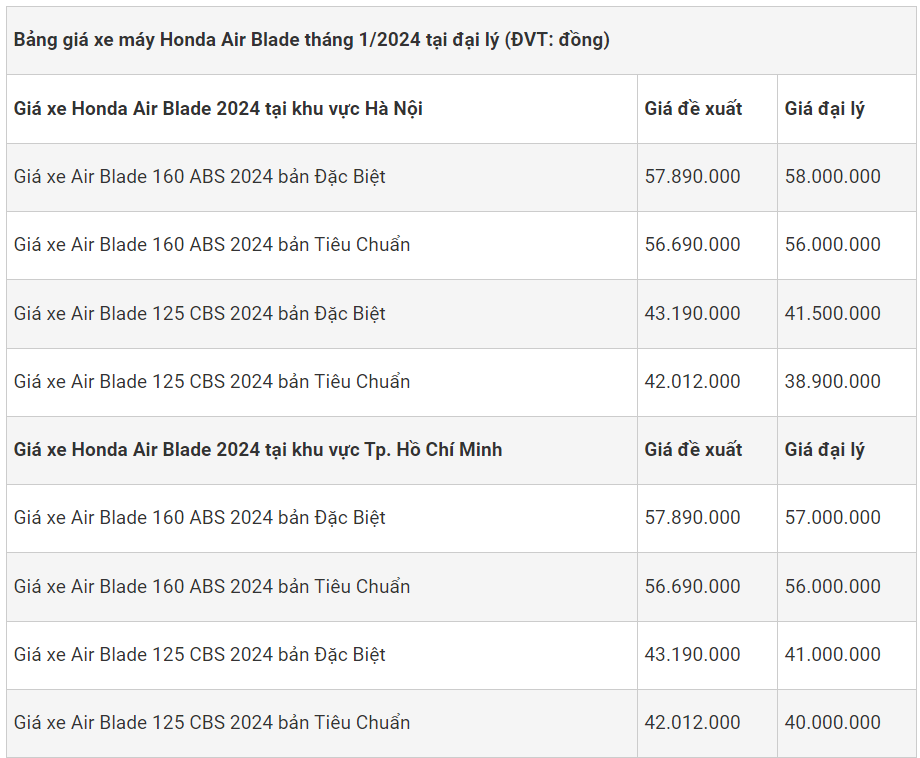Viewport: 920px width, 758px height.
Task: Select the 41.000.000 dealer price cell
Action: click(833, 654)
